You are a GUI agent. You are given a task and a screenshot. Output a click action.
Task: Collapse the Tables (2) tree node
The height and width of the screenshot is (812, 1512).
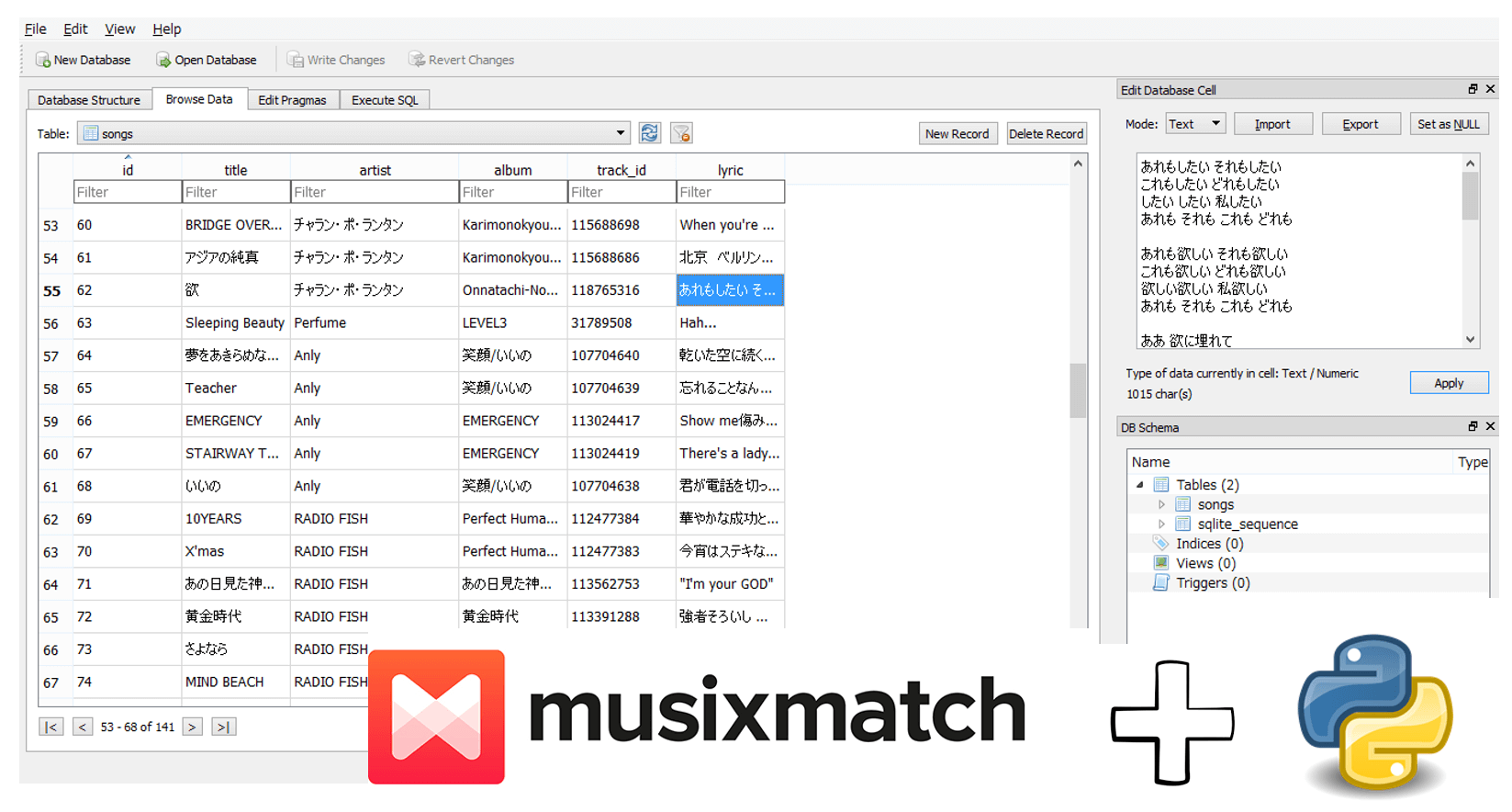point(1140,485)
